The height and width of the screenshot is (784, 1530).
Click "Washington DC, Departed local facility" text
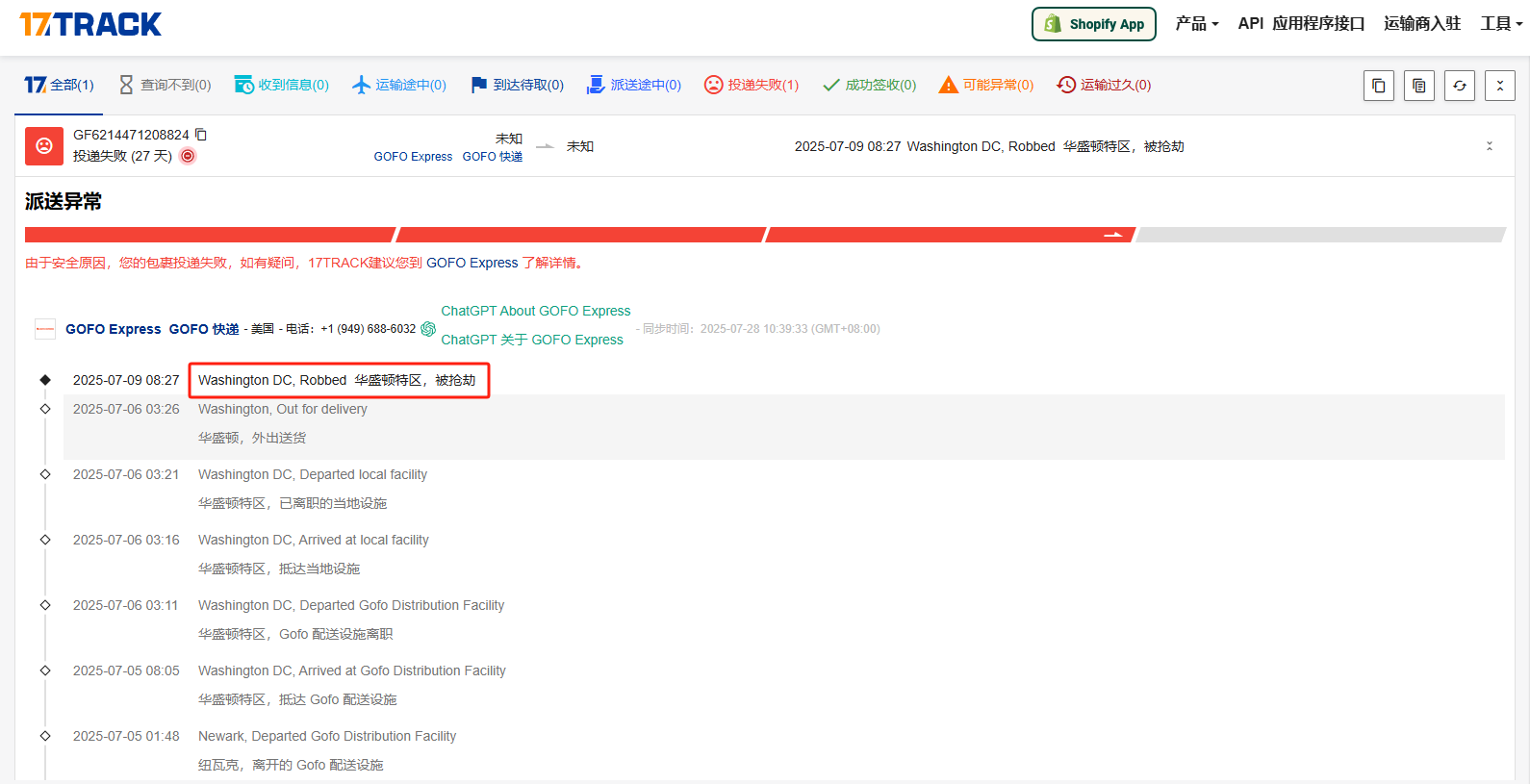tap(313, 474)
